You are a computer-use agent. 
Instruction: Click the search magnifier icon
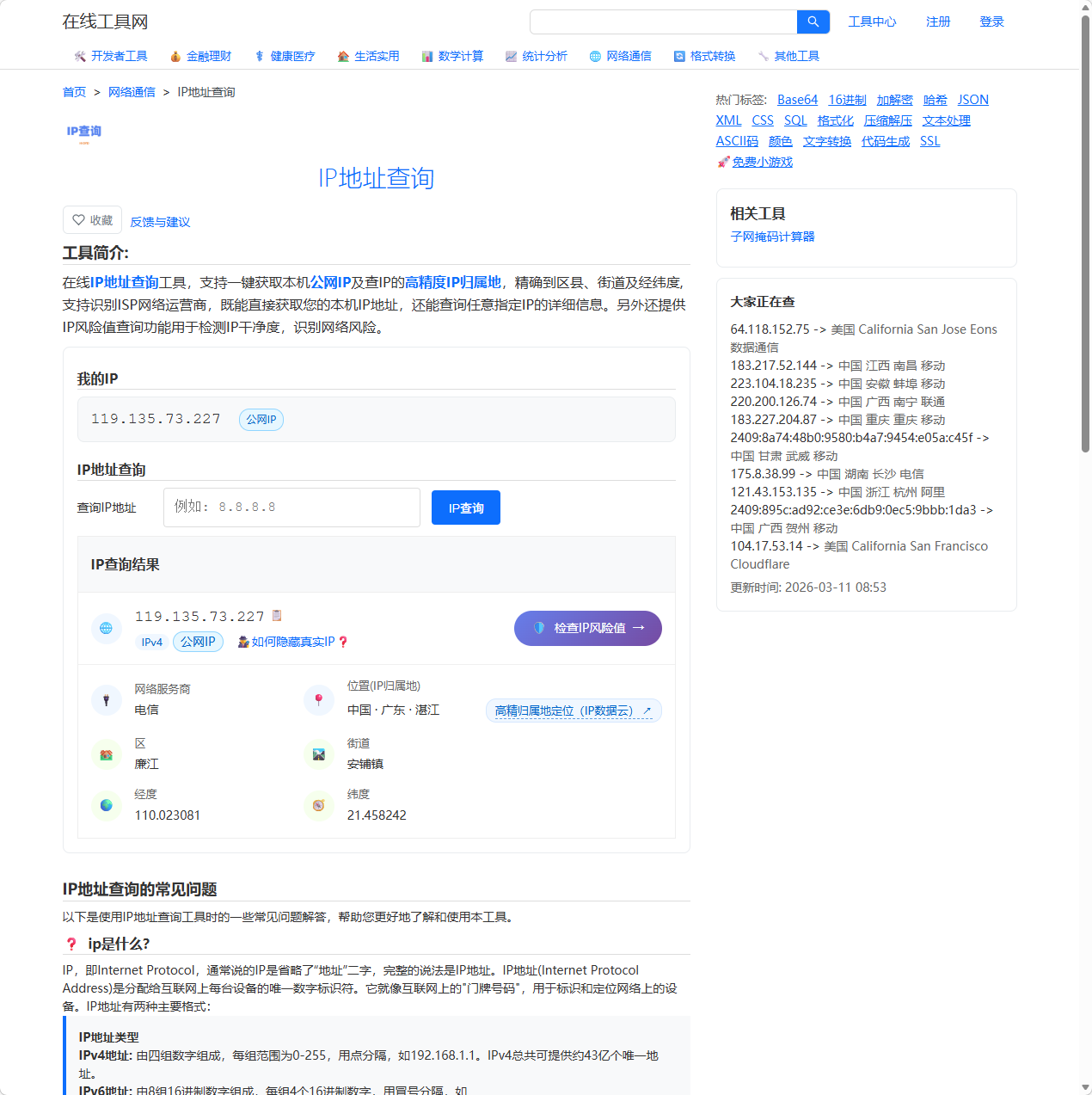click(813, 22)
